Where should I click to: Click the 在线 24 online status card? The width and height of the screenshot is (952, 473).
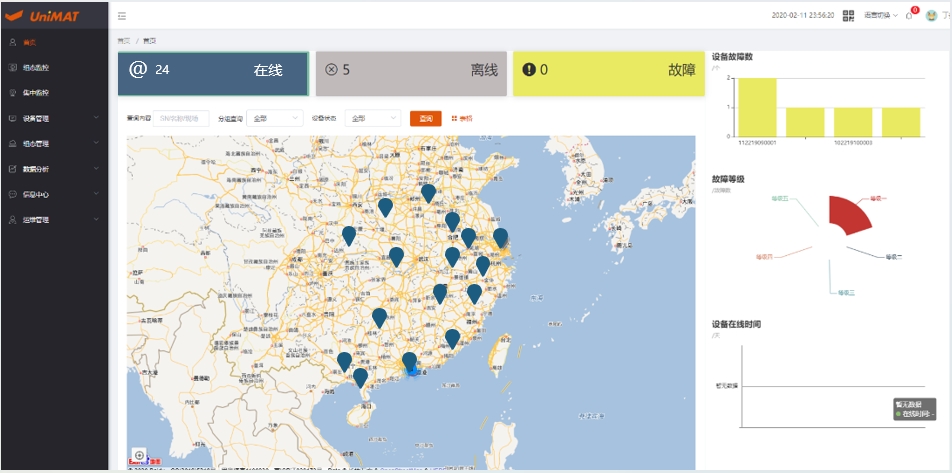(x=212, y=73)
